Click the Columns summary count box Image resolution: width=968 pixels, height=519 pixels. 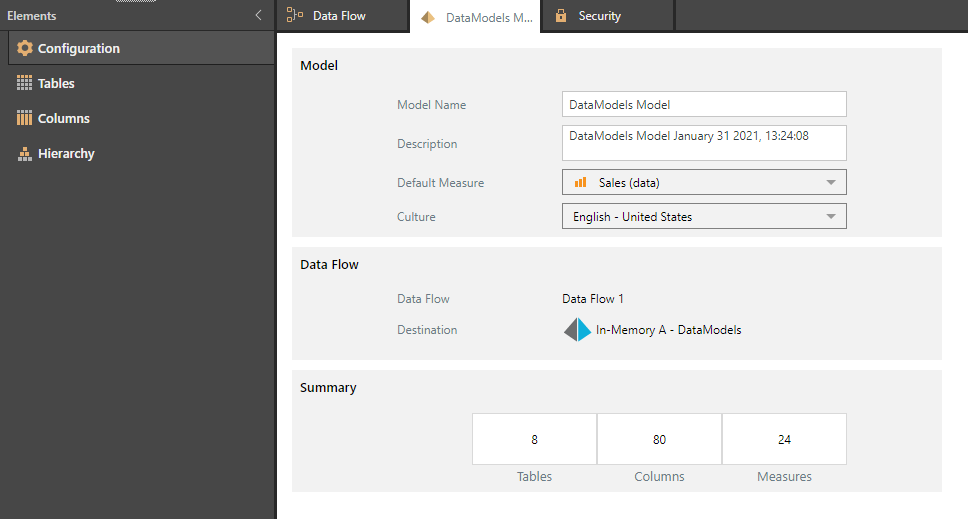point(659,439)
